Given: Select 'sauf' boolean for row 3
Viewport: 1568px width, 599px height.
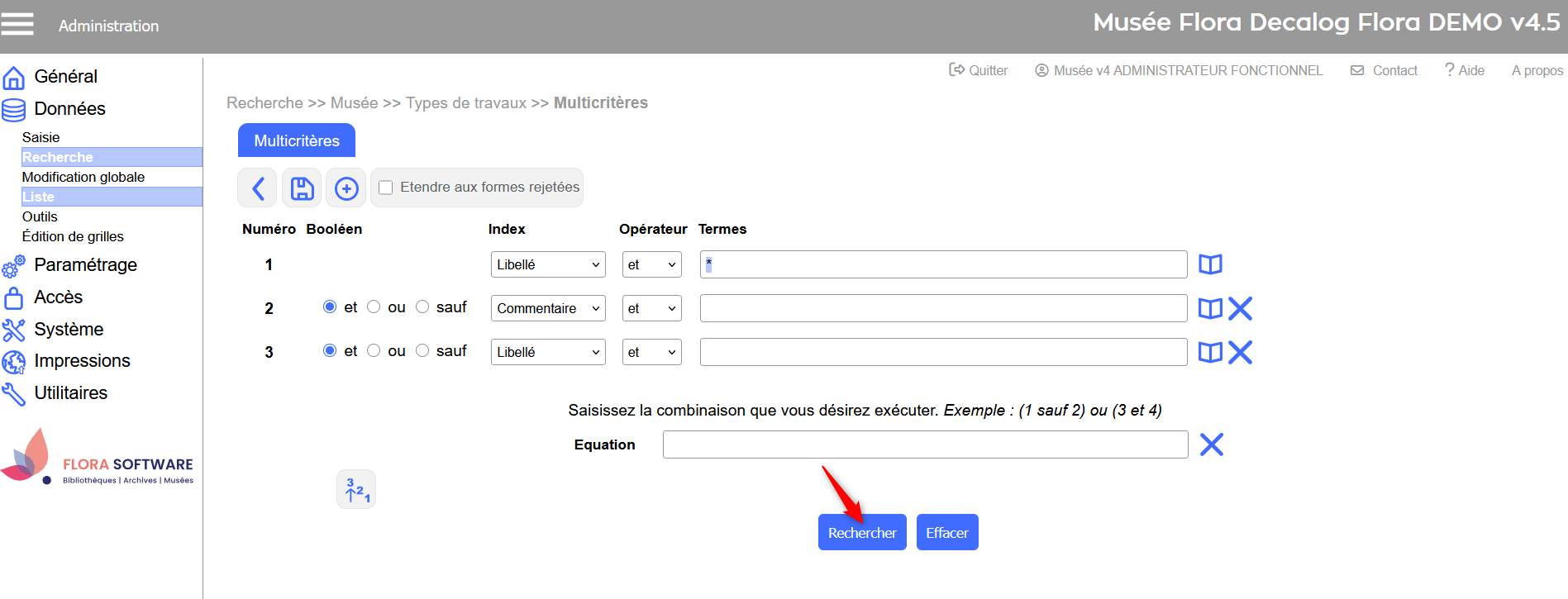Looking at the screenshot, I should tap(422, 350).
